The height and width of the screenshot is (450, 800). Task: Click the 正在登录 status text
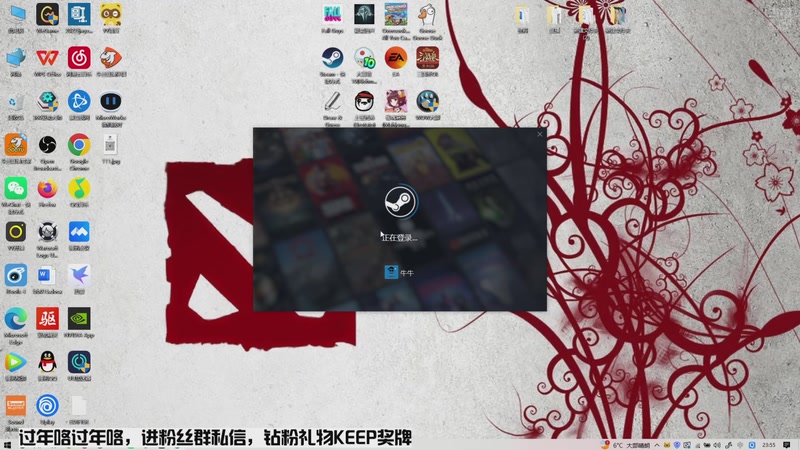399,238
